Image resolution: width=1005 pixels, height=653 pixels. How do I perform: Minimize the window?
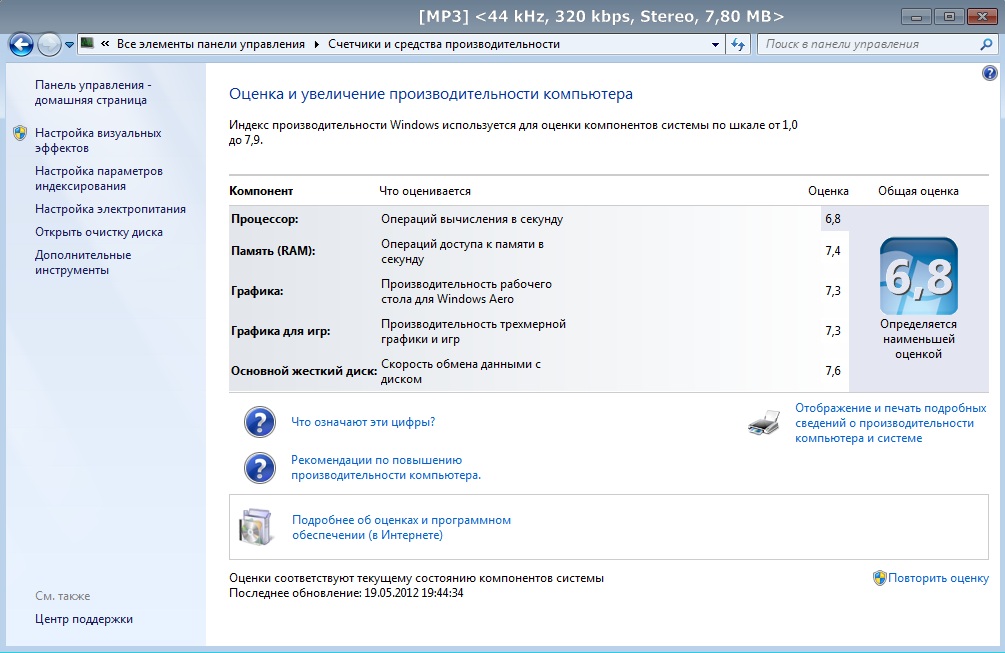(x=916, y=17)
